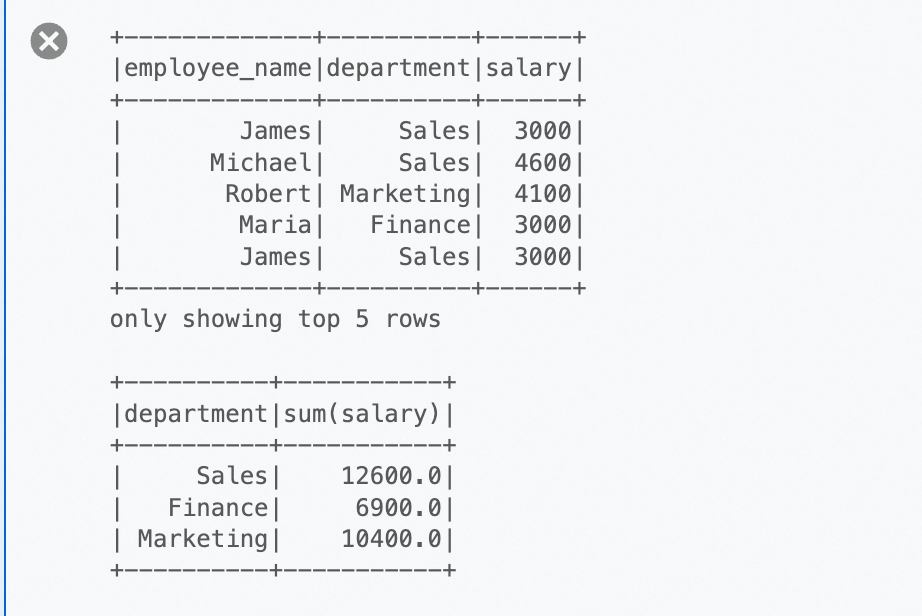Click the 12600.0 sum value
Image resolution: width=922 pixels, height=616 pixels.
click(391, 476)
